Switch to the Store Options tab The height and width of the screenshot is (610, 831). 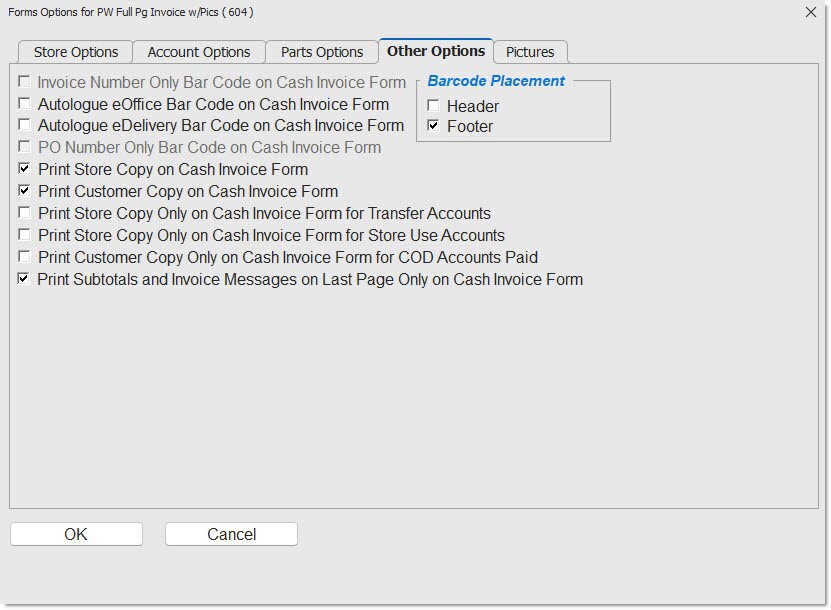click(x=76, y=52)
